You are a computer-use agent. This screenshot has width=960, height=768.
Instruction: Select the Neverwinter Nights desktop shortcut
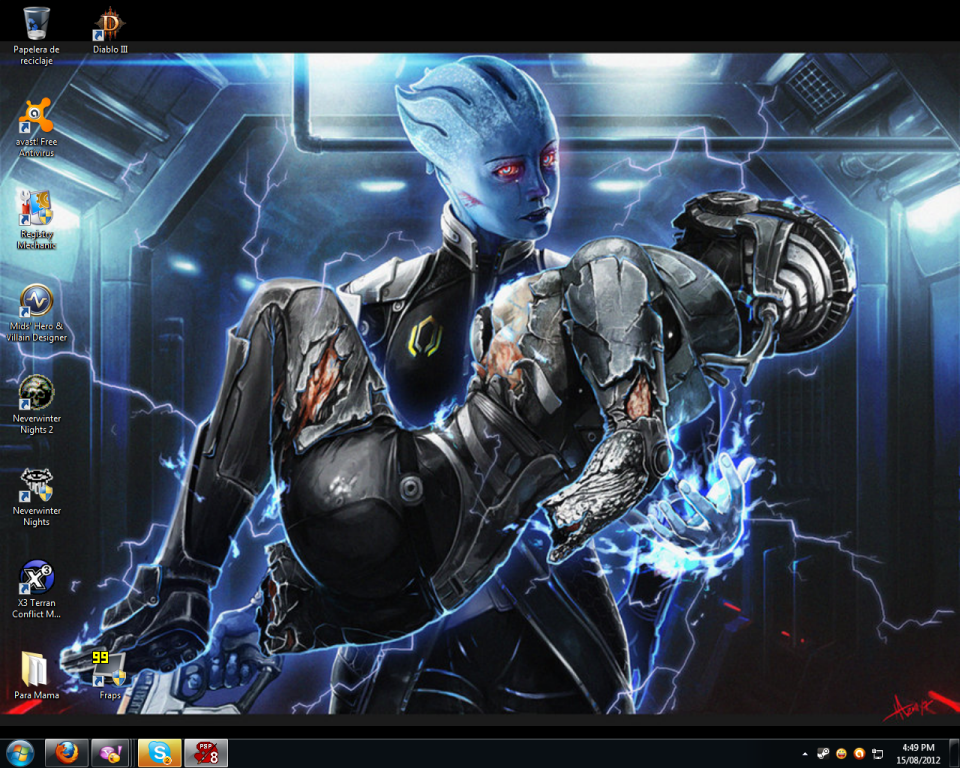[x=36, y=486]
